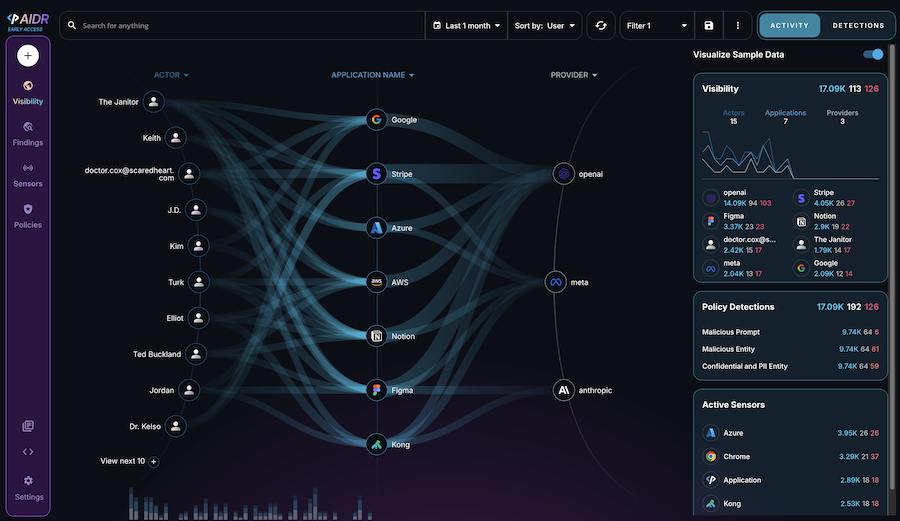This screenshot has width=900, height=521.
Task: Toggle Visualize Sample Data switch
Action: click(873, 55)
